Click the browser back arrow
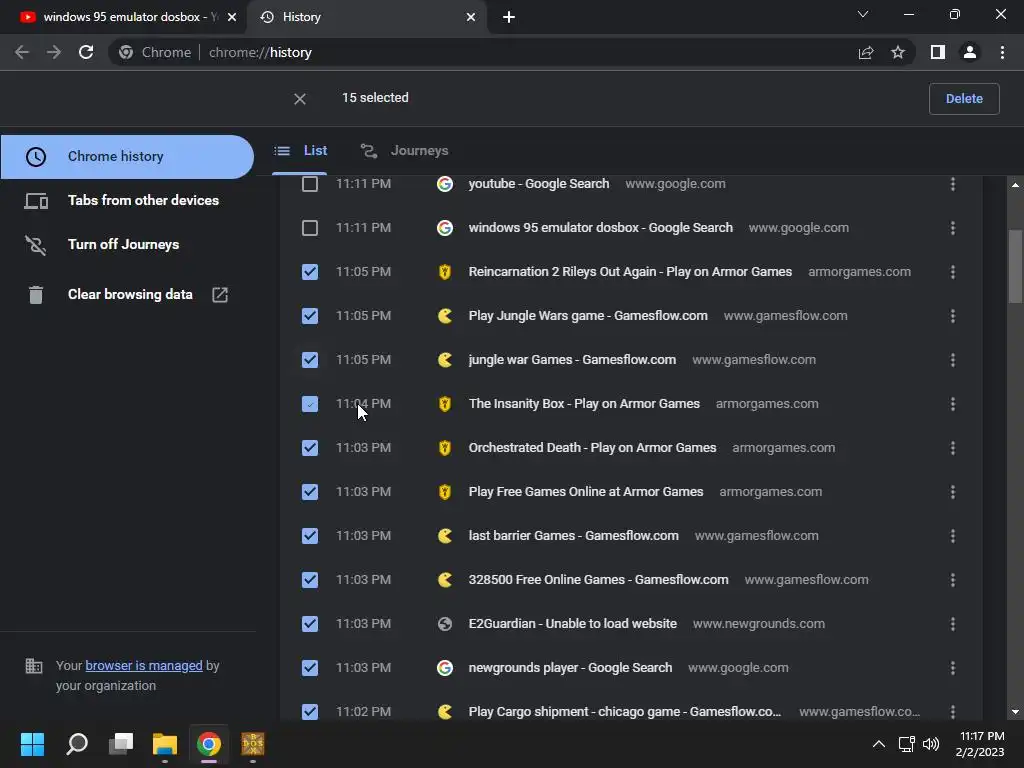The height and width of the screenshot is (768, 1024). (22, 52)
